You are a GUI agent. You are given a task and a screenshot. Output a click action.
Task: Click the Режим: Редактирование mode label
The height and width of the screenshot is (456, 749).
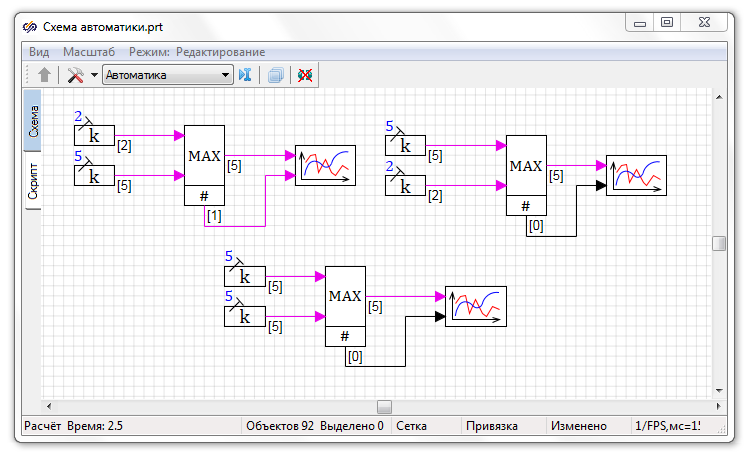(197, 51)
